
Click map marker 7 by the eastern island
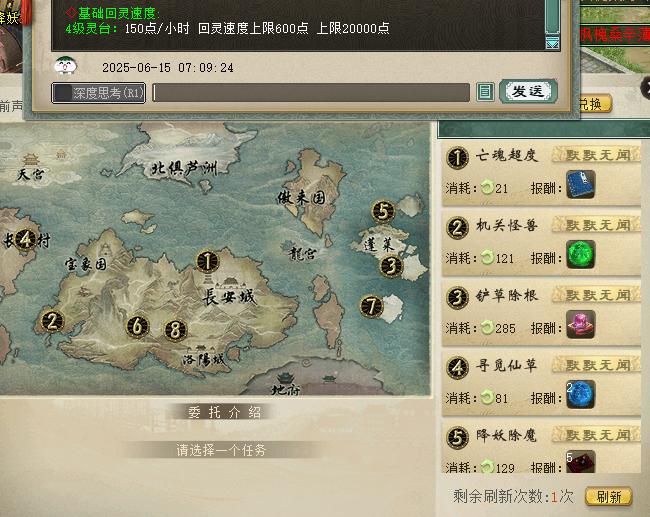pos(371,306)
